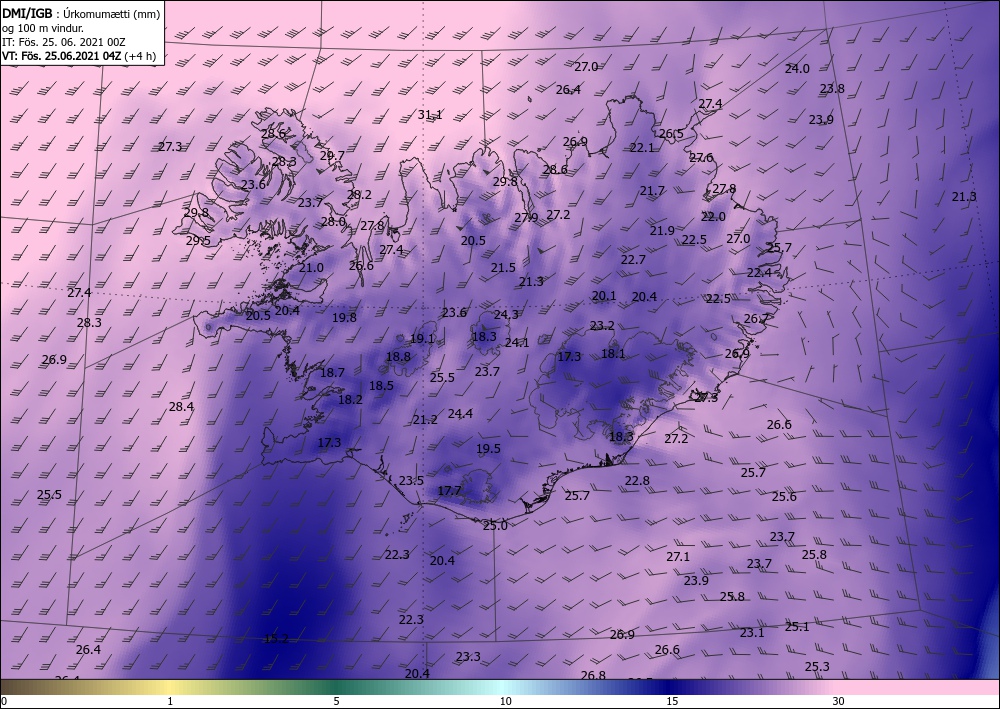This screenshot has height=709, width=1000.
Task: Click the '30' tick label on the color scale
Action: 839,702
